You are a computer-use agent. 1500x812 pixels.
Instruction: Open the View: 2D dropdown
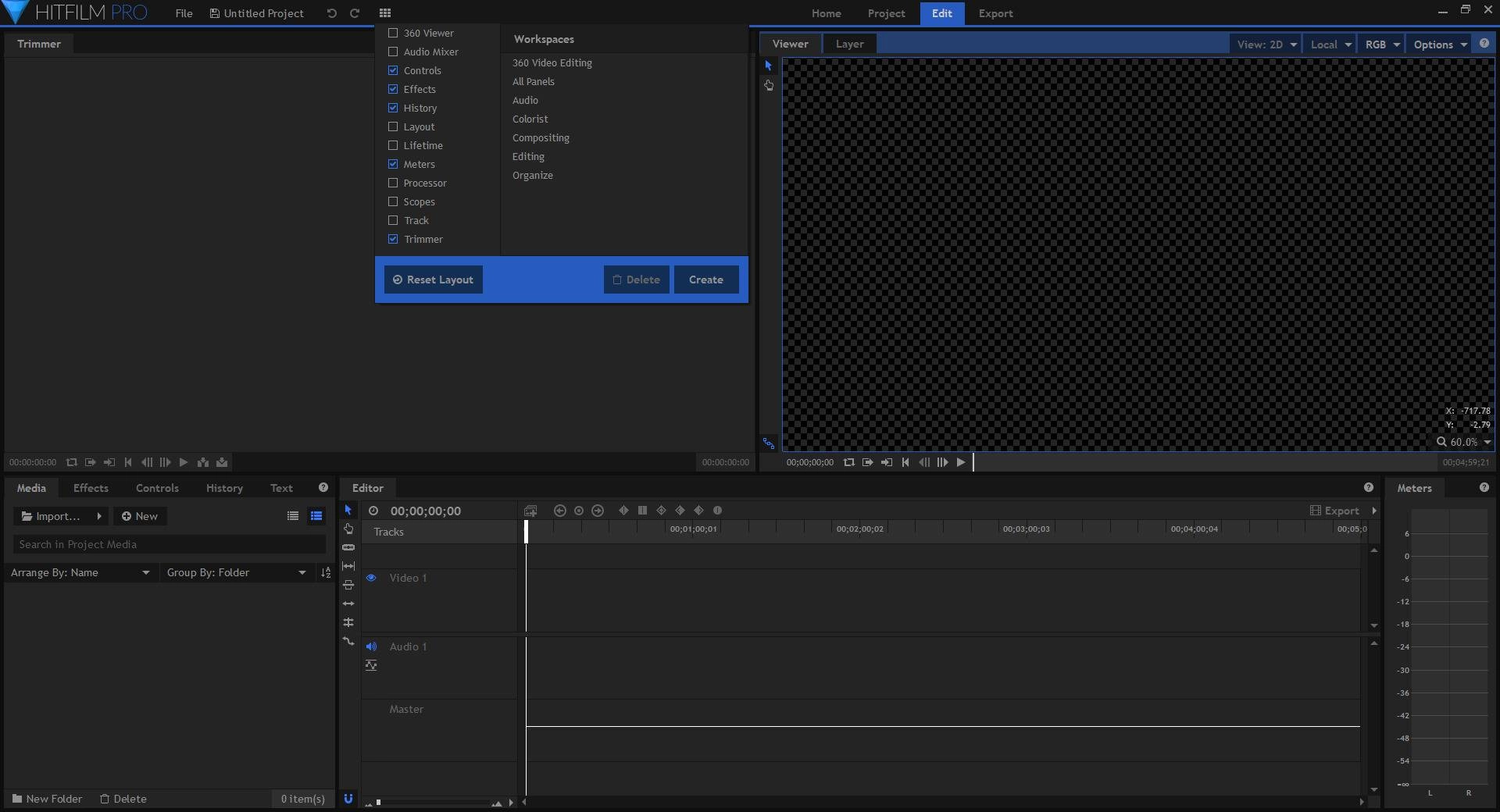(x=1266, y=45)
